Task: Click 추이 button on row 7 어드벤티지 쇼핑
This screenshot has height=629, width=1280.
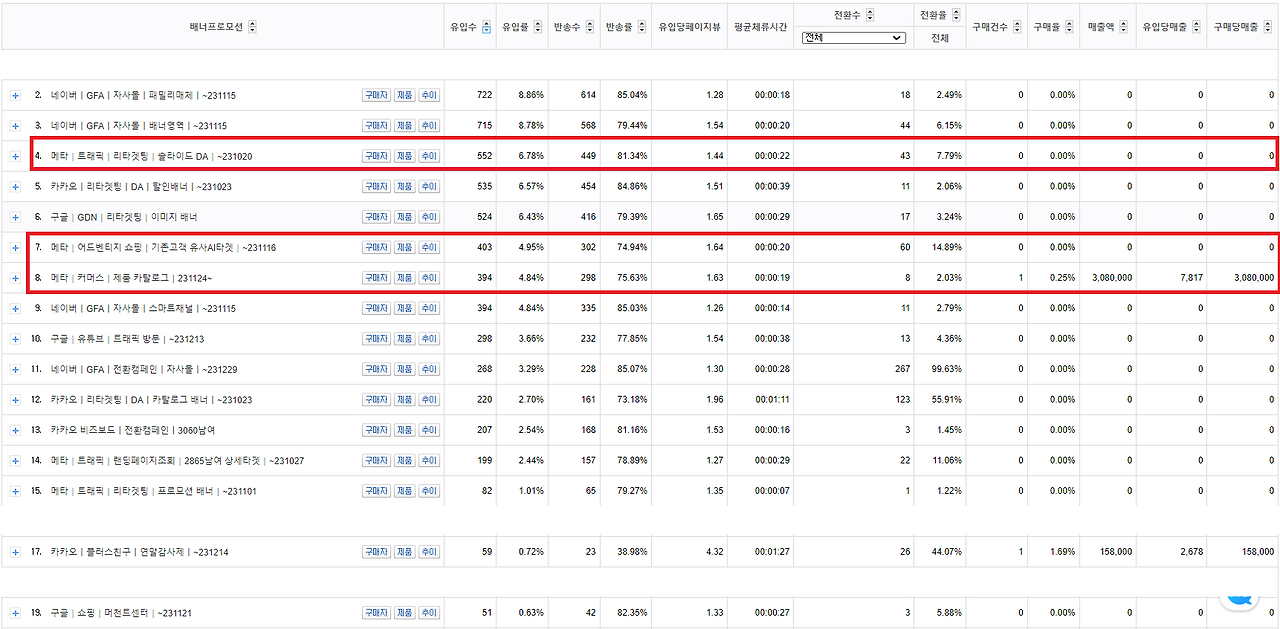Action: click(x=429, y=247)
